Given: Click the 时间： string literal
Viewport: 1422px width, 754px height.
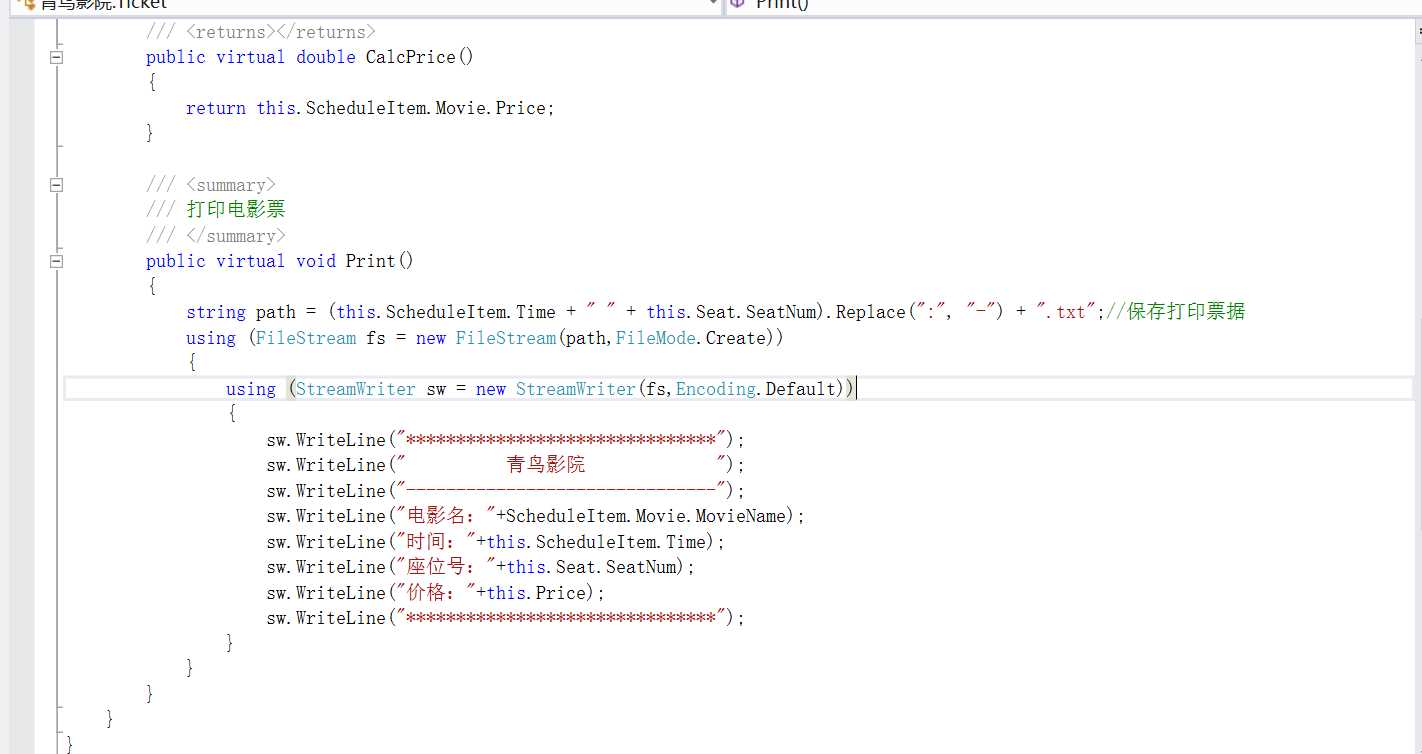Looking at the screenshot, I should pos(436,542).
